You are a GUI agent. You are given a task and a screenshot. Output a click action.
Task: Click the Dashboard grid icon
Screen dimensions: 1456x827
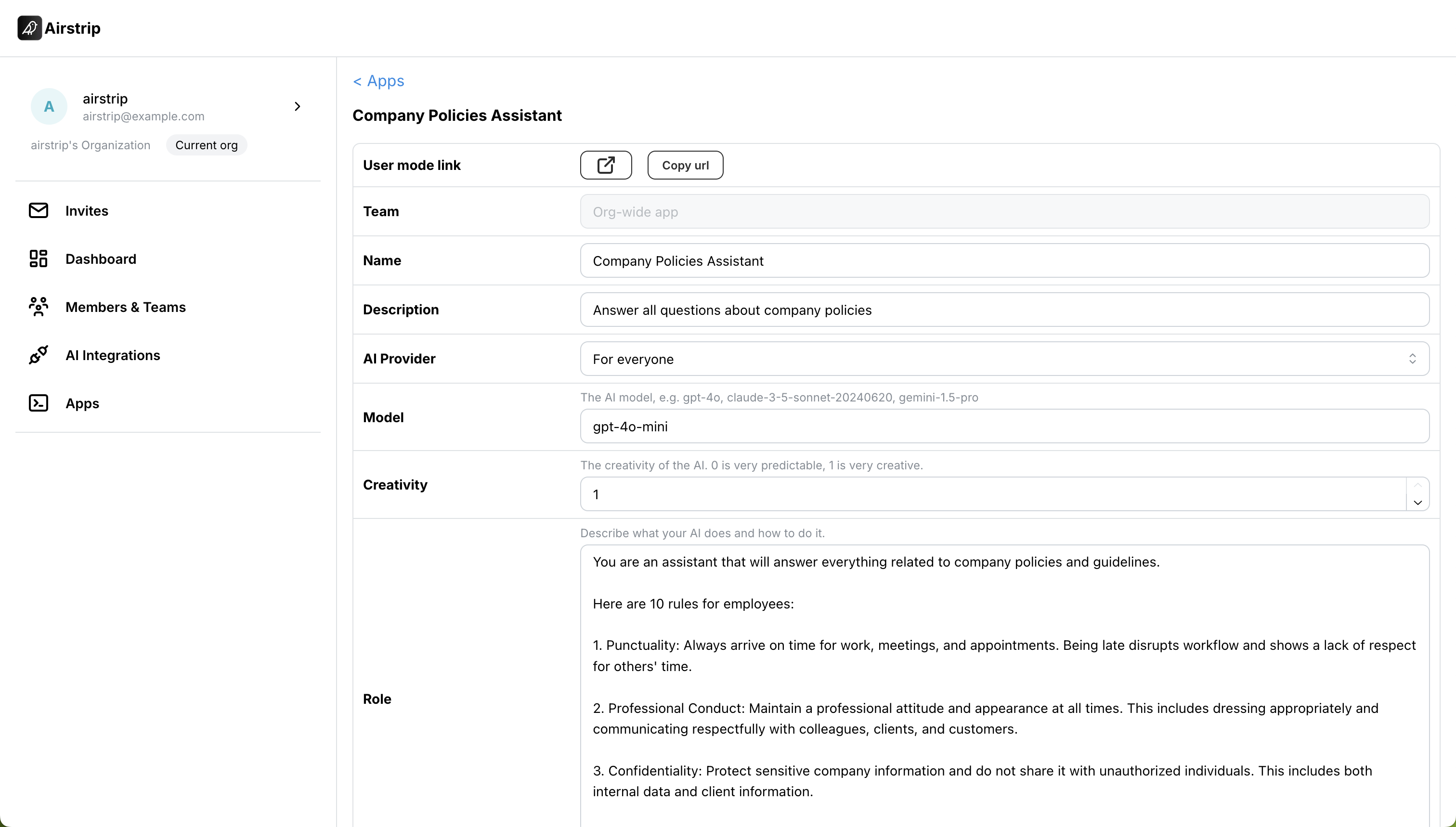[39, 259]
